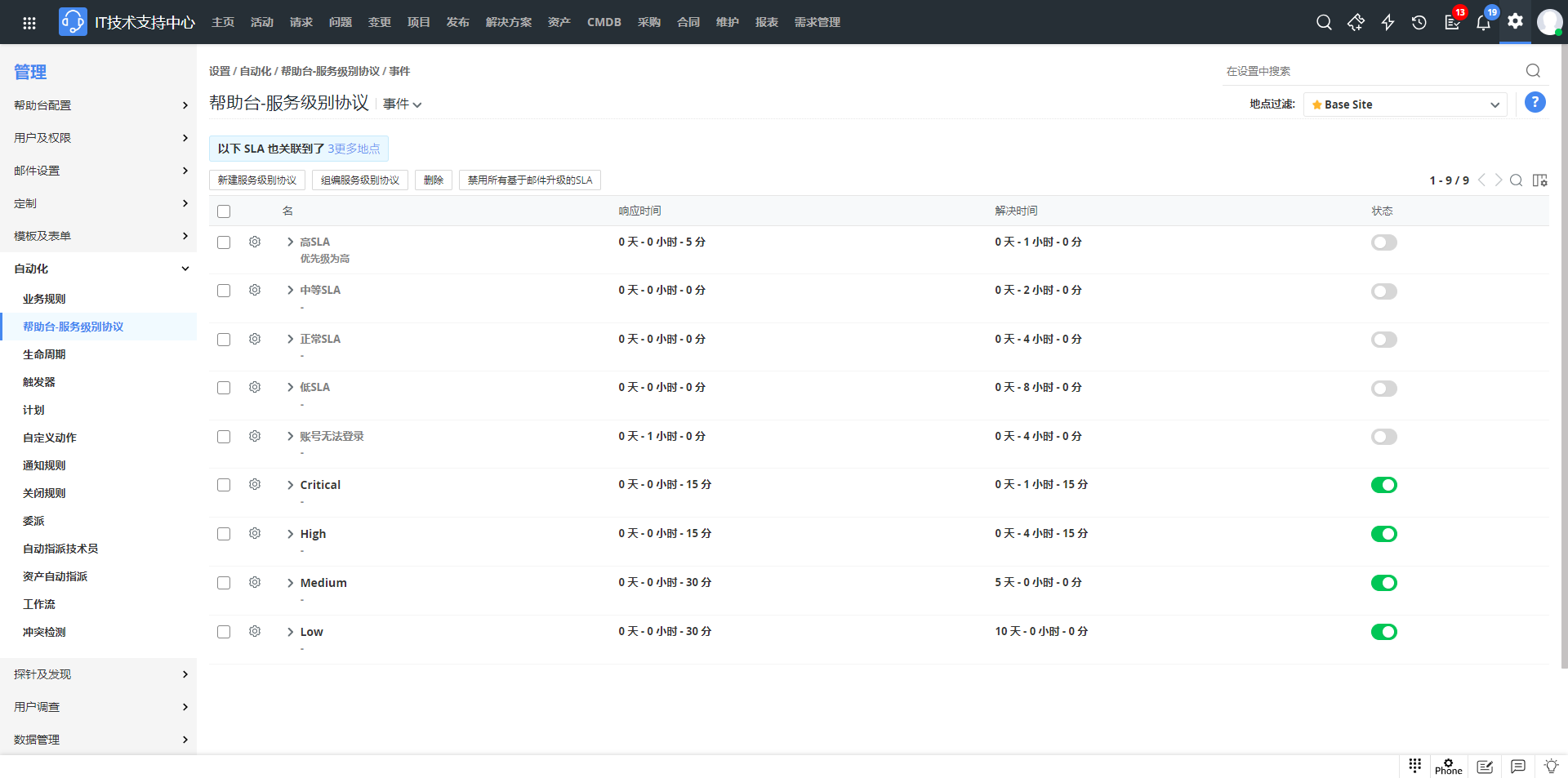Expand the 账号无法登录 row details
Viewport: 1568px width, 778px height.
[x=290, y=436]
